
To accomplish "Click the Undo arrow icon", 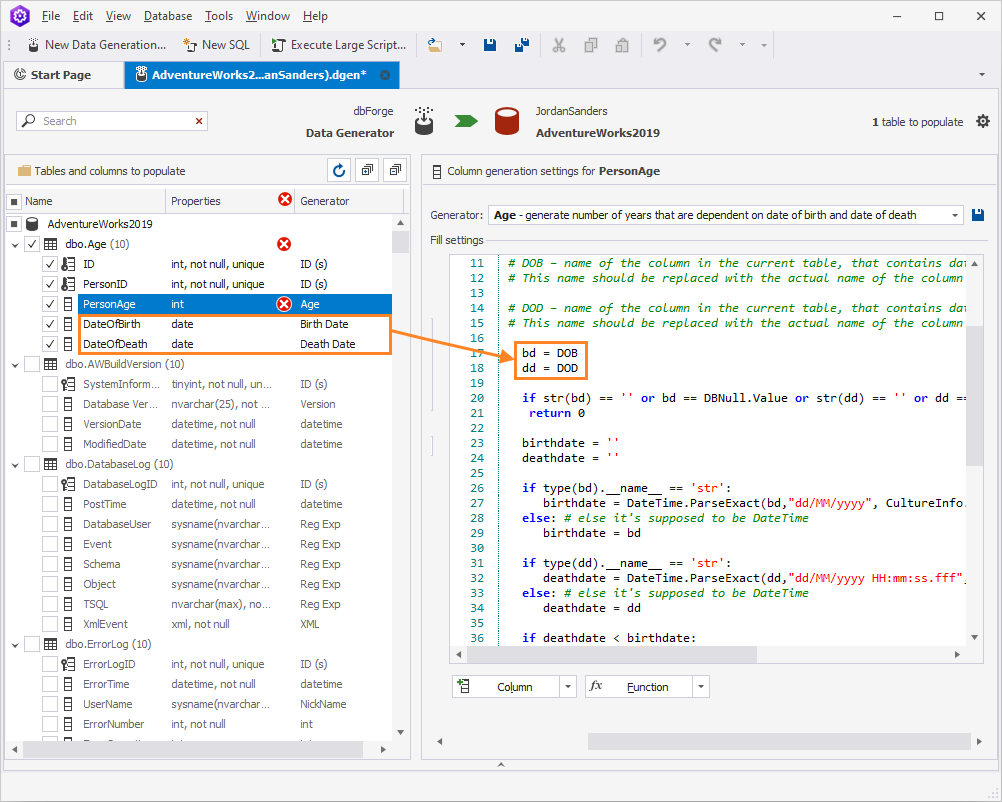I will click(x=659, y=45).
